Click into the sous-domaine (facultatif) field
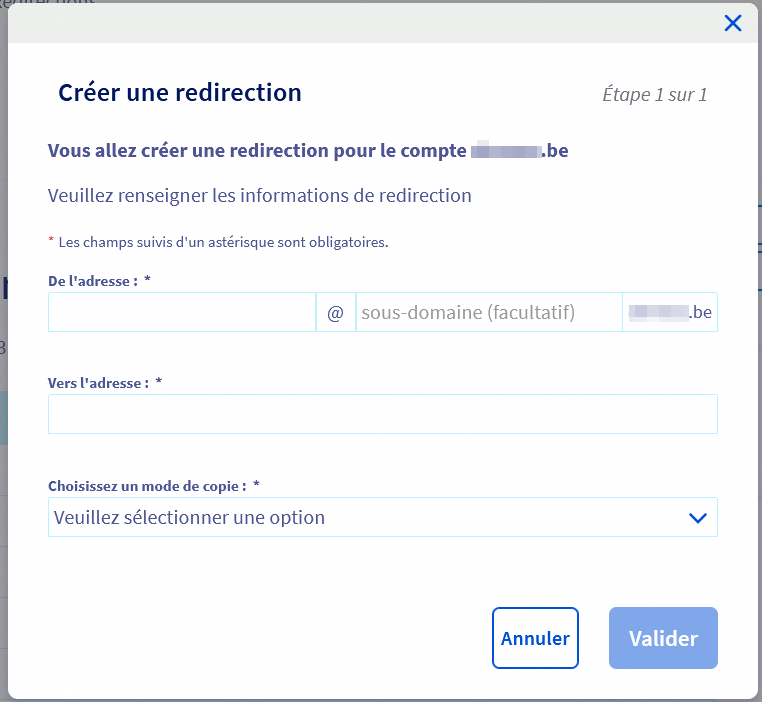Image resolution: width=762 pixels, height=702 pixels. click(488, 313)
